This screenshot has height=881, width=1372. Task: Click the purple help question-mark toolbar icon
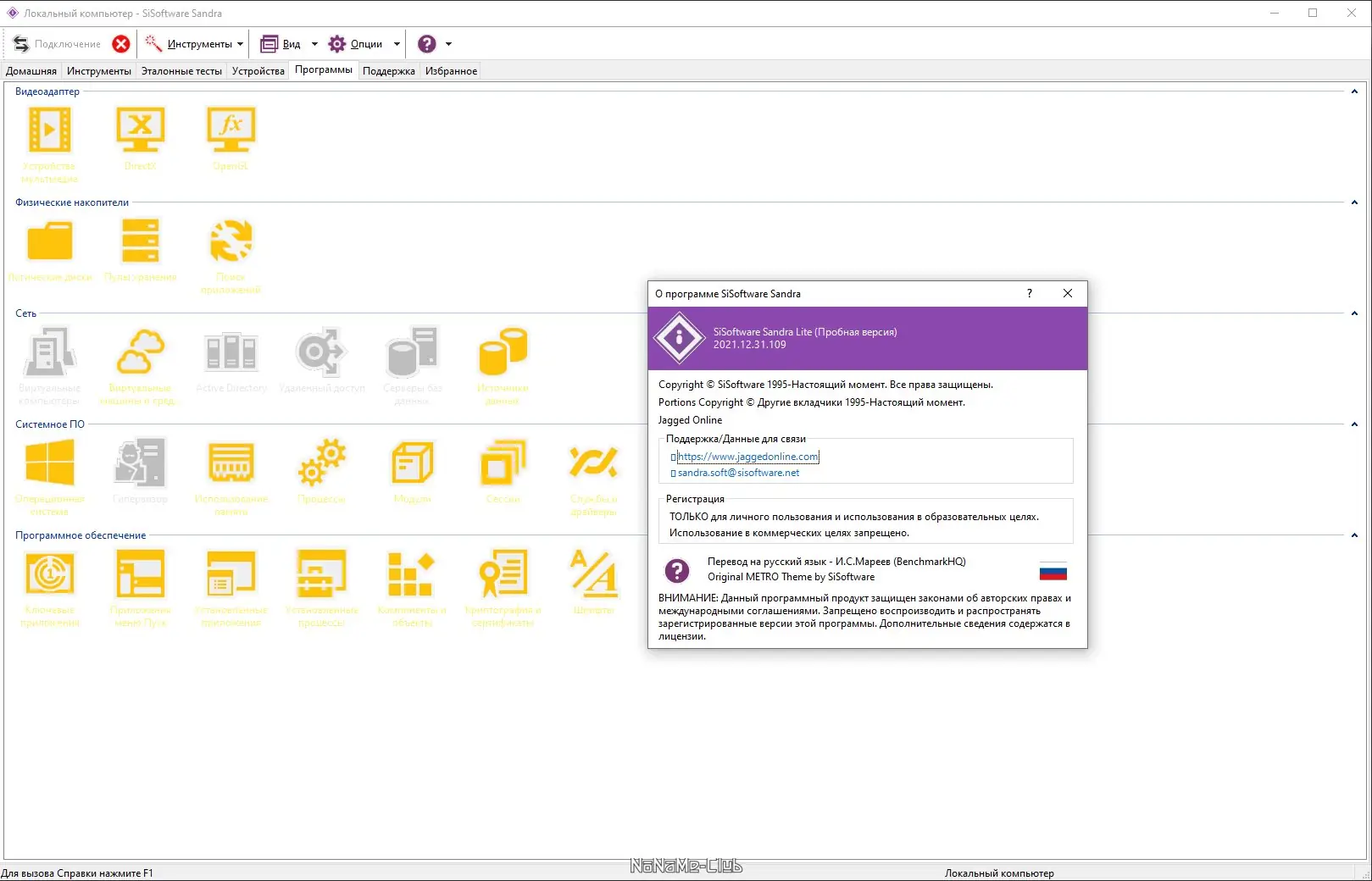427,44
